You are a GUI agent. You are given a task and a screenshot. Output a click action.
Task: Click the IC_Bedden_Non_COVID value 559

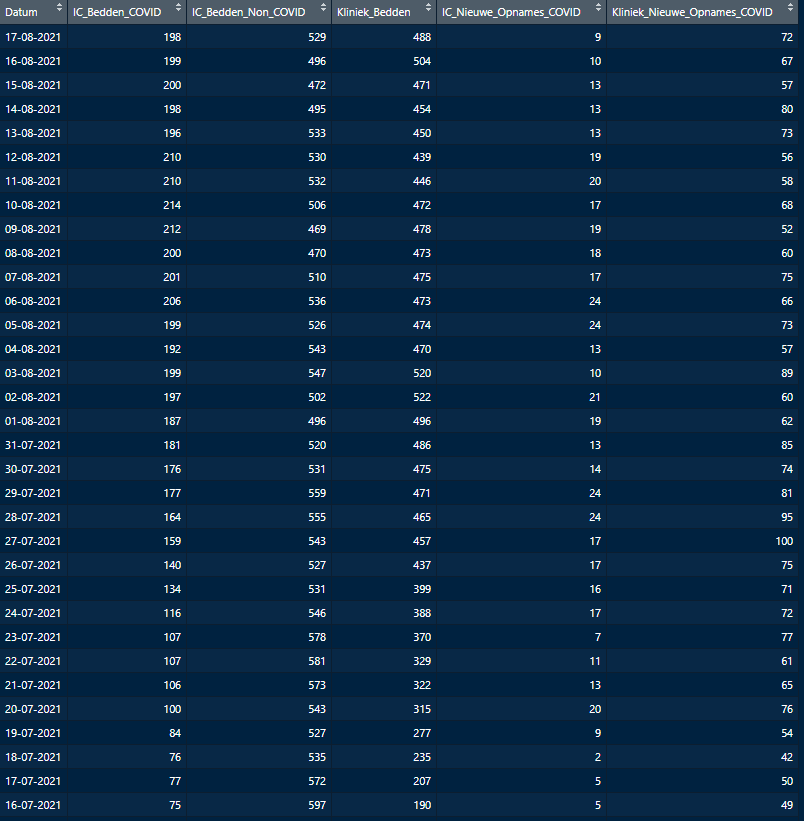[317, 493]
